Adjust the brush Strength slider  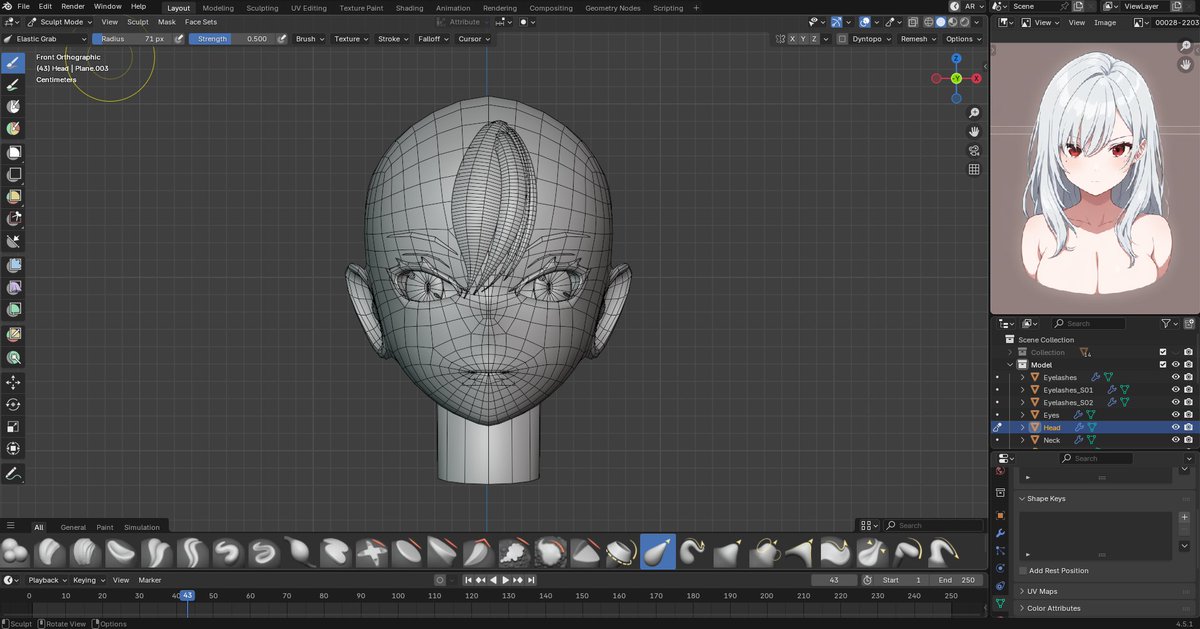[x=231, y=39]
